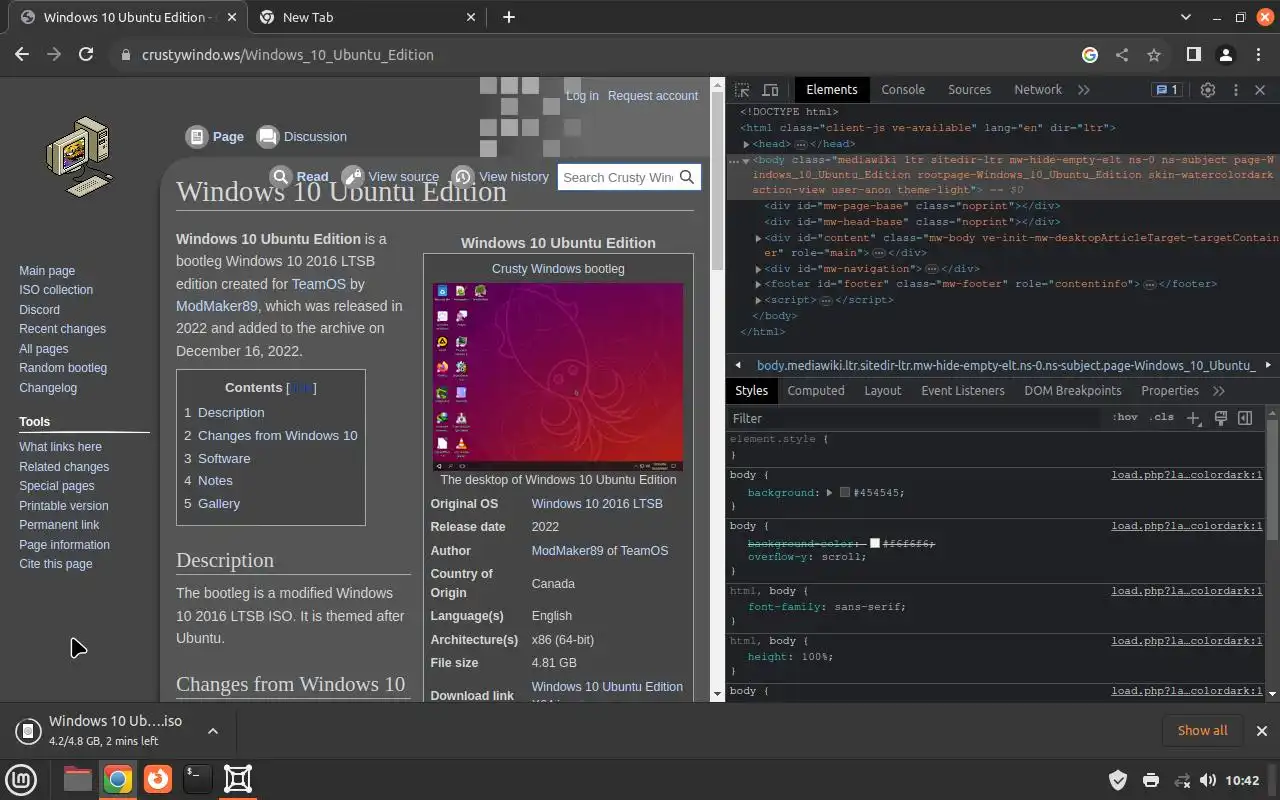Collapse the body element node
The image size is (1280, 800).
(746, 160)
